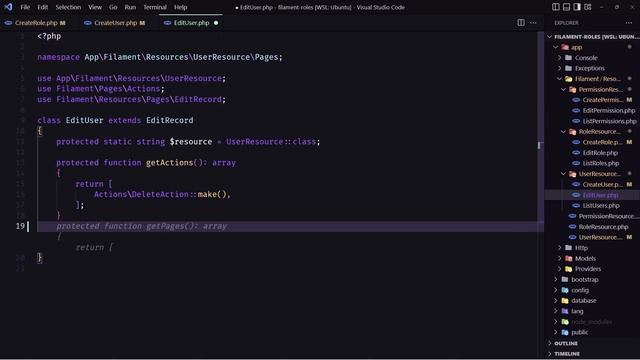The height and width of the screenshot is (360, 640).
Task: Click on getActions function name in code
Action: click(169, 163)
